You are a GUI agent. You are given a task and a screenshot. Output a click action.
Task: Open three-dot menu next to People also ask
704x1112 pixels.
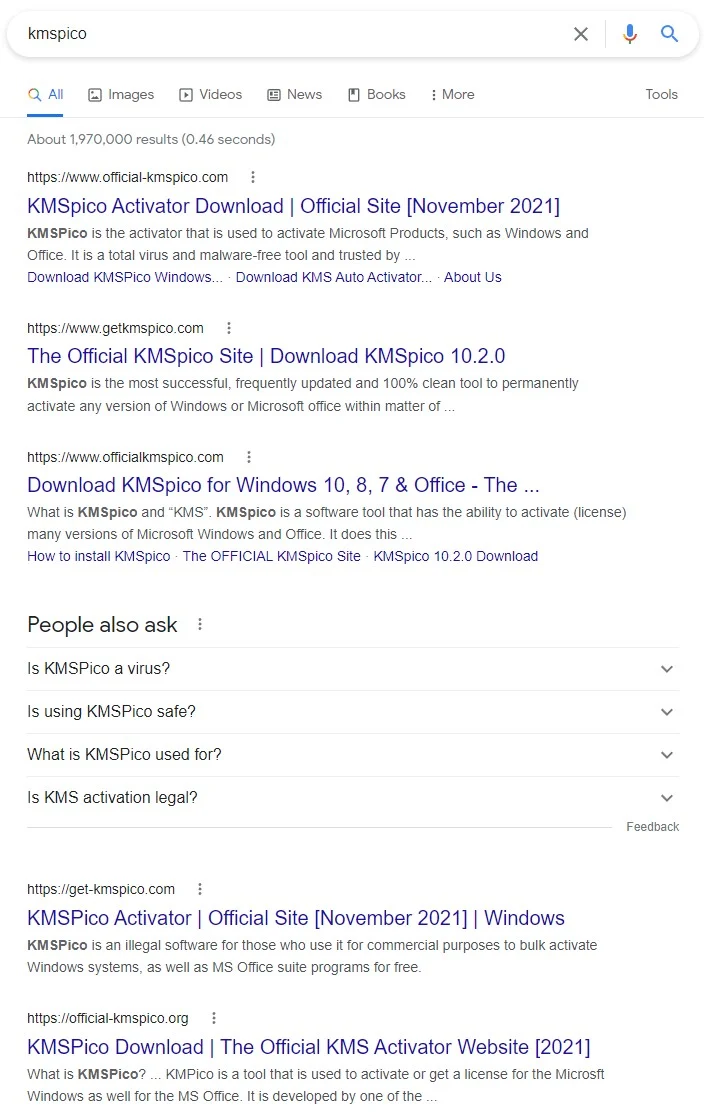200,624
